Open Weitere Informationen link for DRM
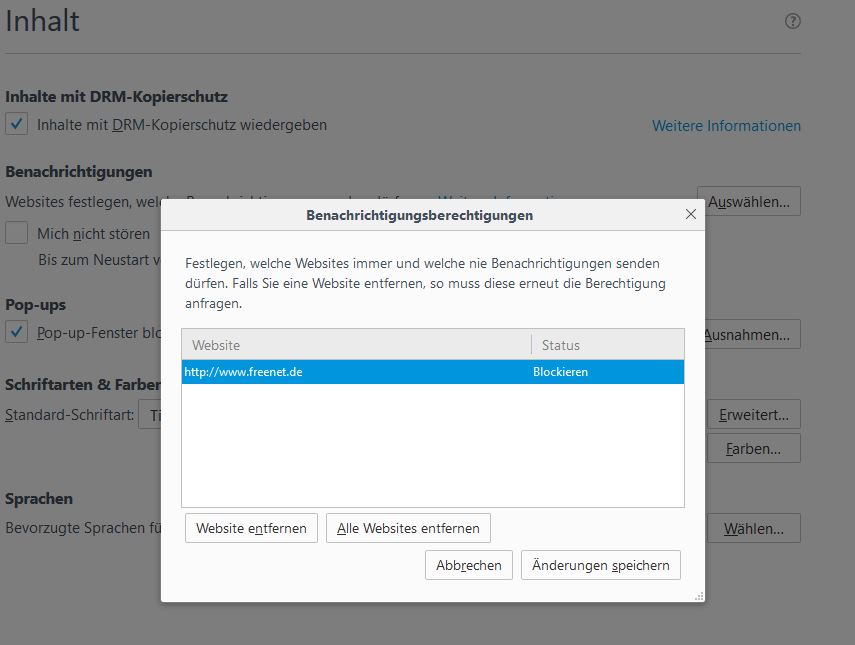 coord(726,126)
